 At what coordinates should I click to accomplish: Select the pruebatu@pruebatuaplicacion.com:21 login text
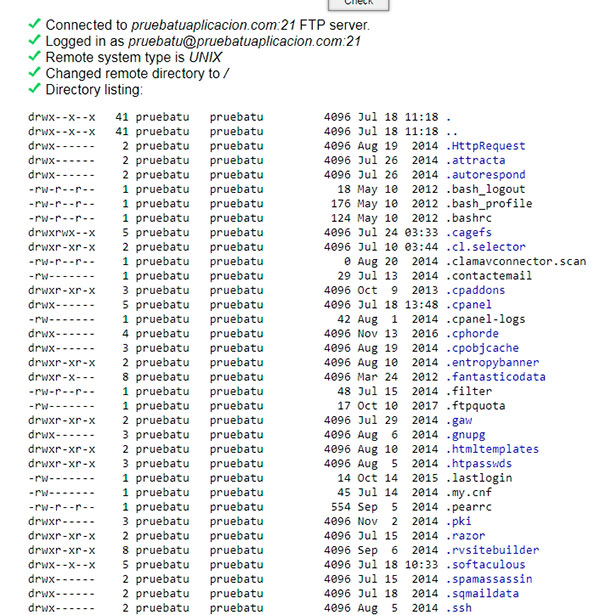[244, 41]
